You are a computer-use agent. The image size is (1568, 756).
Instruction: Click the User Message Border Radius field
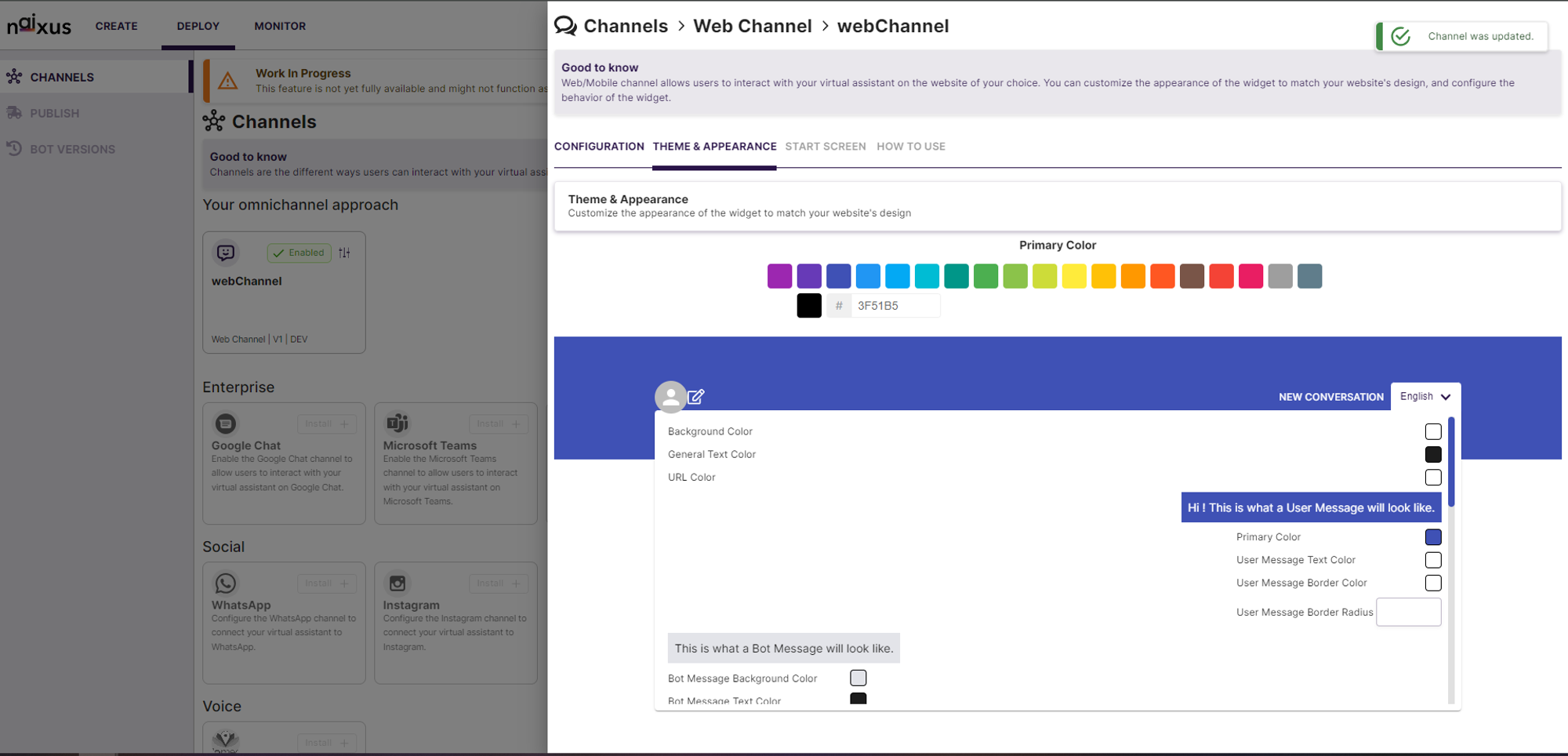[1408, 612]
